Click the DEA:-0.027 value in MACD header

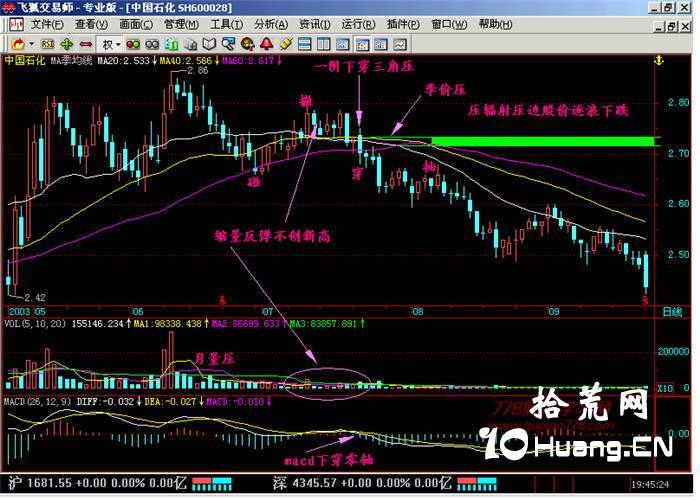(170, 401)
